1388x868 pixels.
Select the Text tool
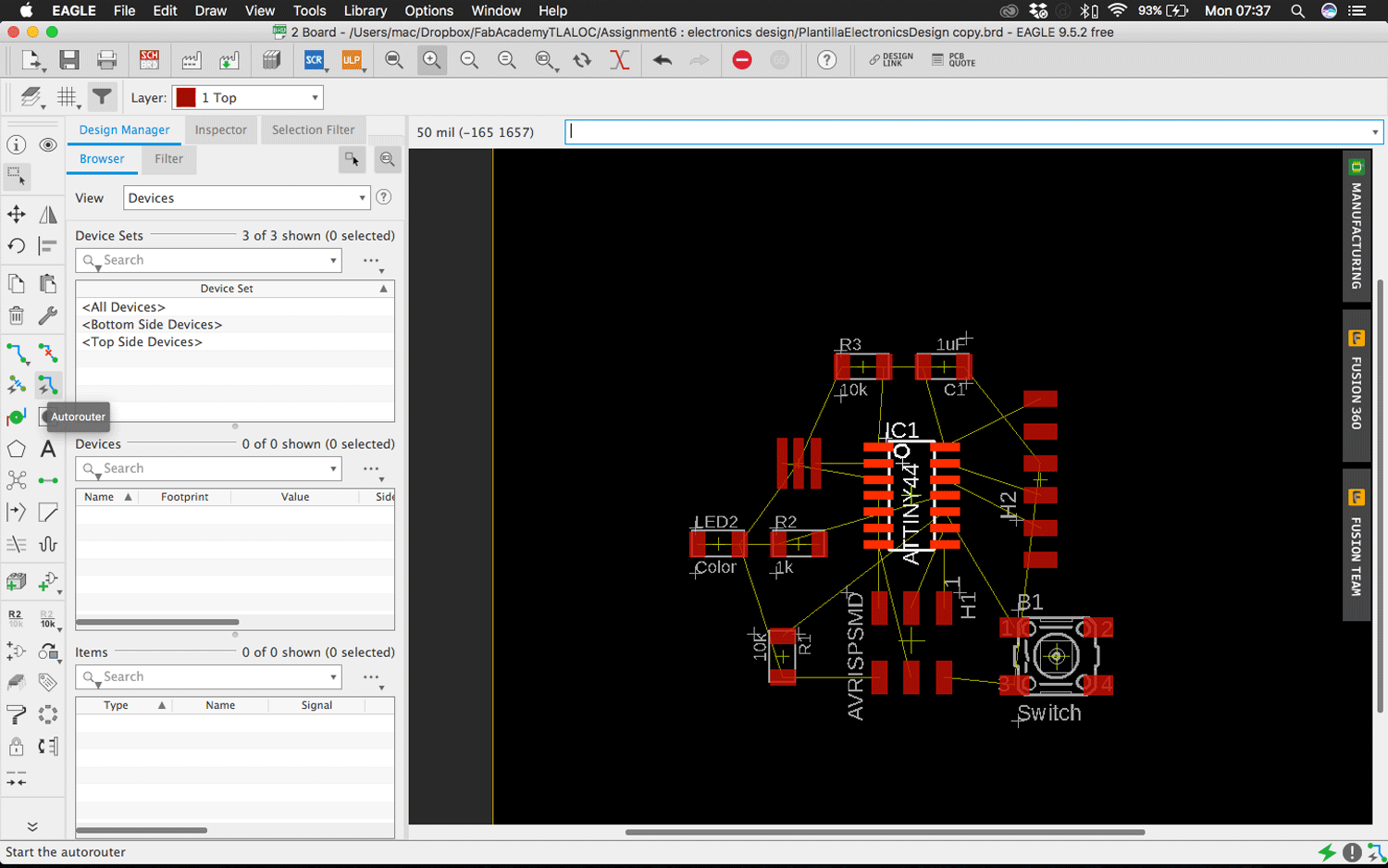pyautogui.click(x=48, y=449)
